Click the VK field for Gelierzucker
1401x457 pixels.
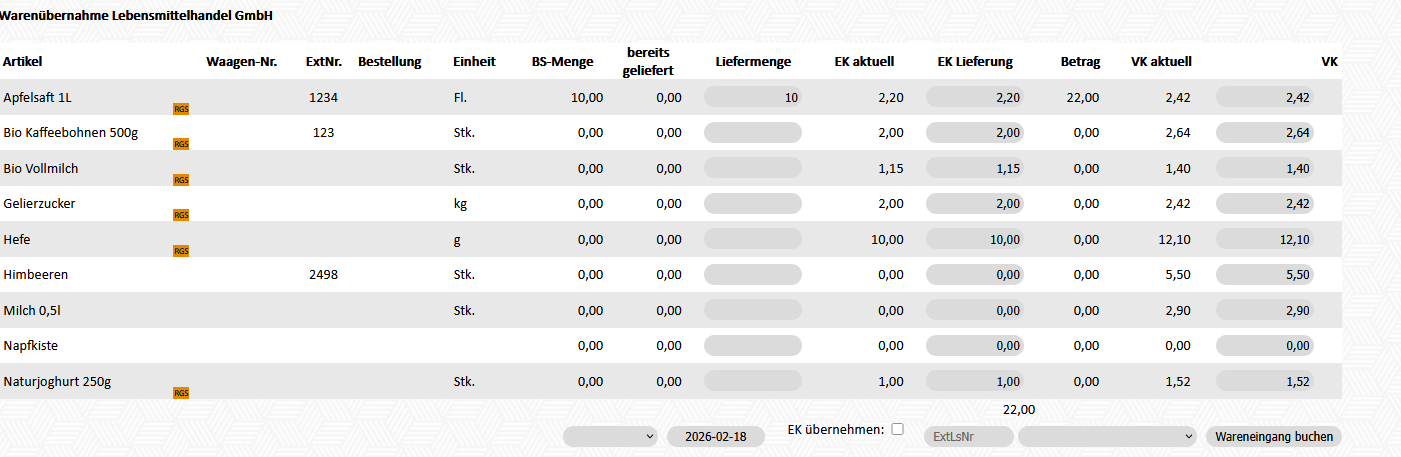tap(1265, 204)
